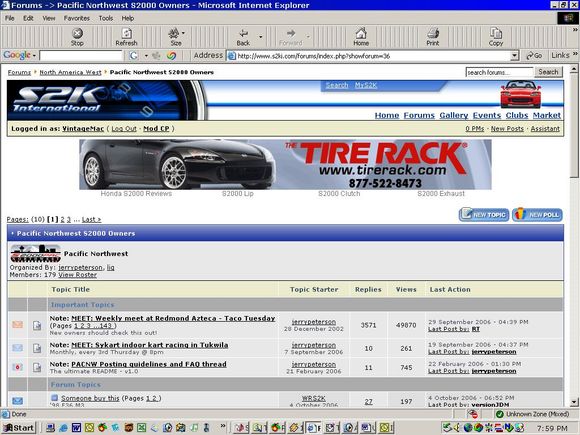Image resolution: width=580 pixels, height=435 pixels.
Task: Click North America West breadcrumb link
Action: [x=70, y=72]
